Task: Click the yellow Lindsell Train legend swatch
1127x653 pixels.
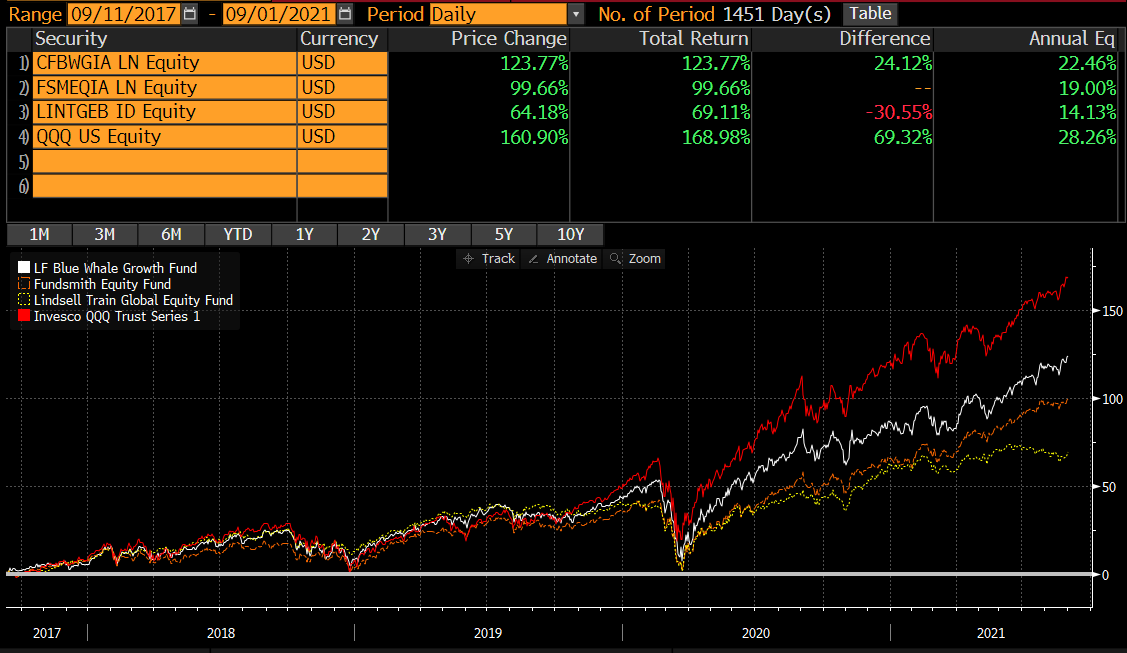Action: pos(24,300)
